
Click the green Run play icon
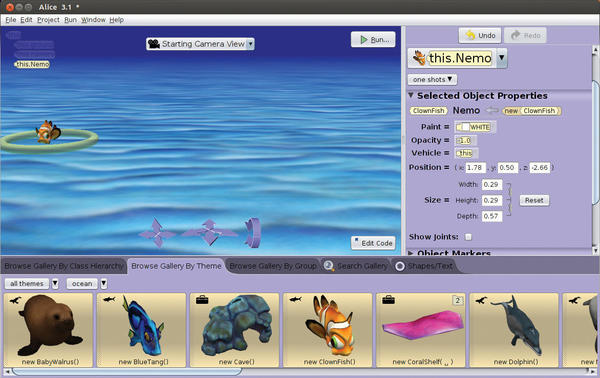[364, 39]
